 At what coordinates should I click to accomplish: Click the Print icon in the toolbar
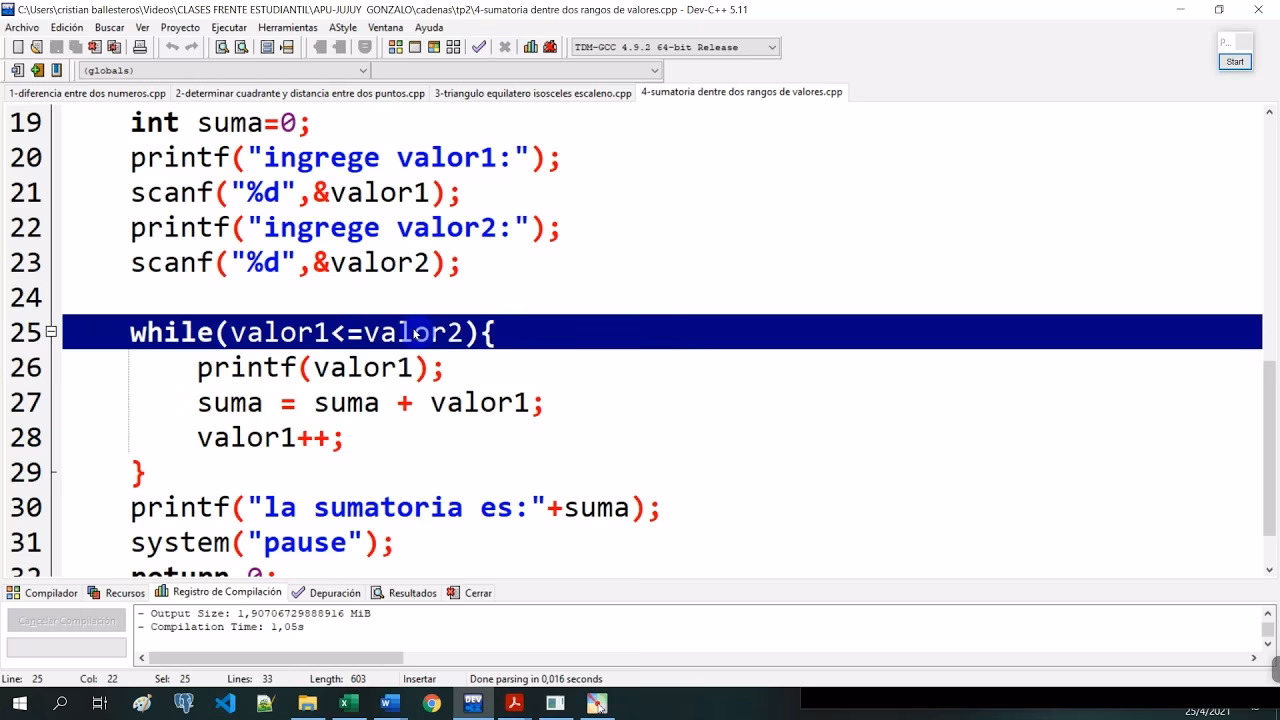click(141, 47)
